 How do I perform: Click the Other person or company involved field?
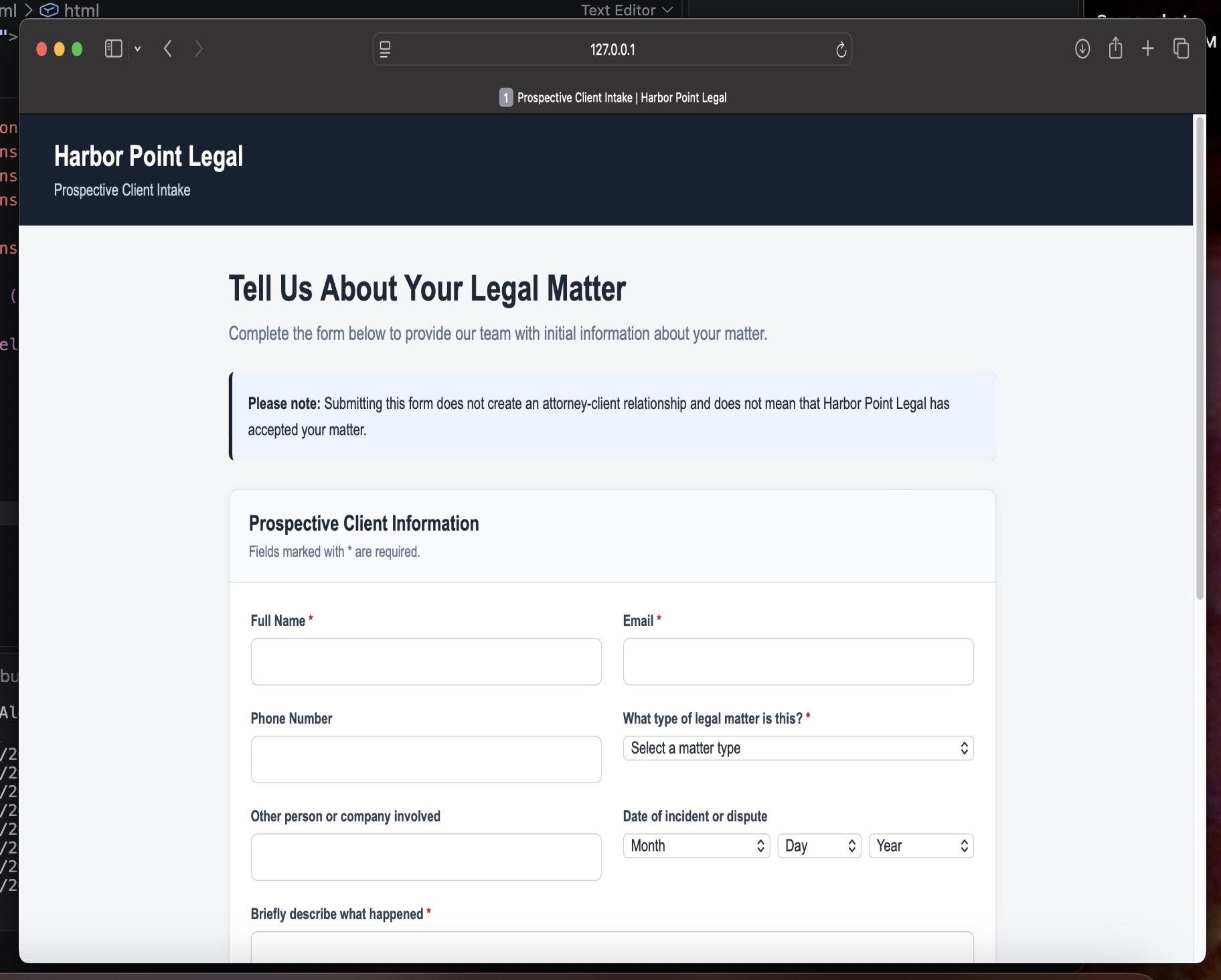[x=426, y=857]
